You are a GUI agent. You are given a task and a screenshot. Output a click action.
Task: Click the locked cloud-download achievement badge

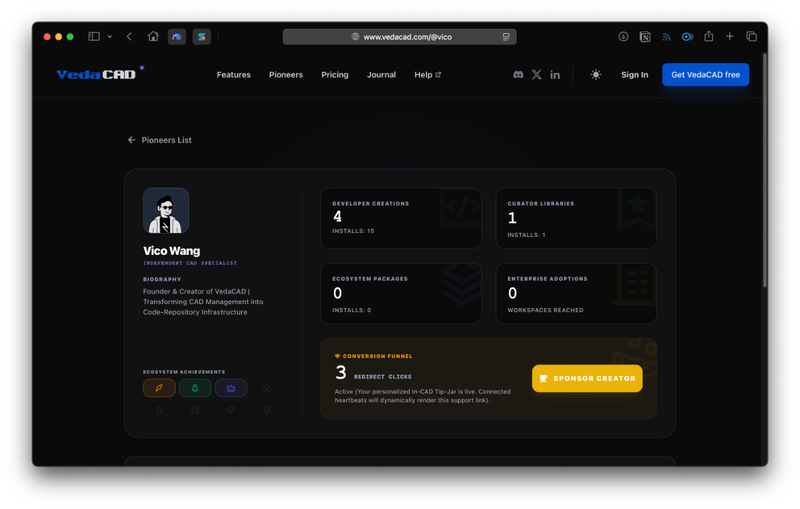266,388
